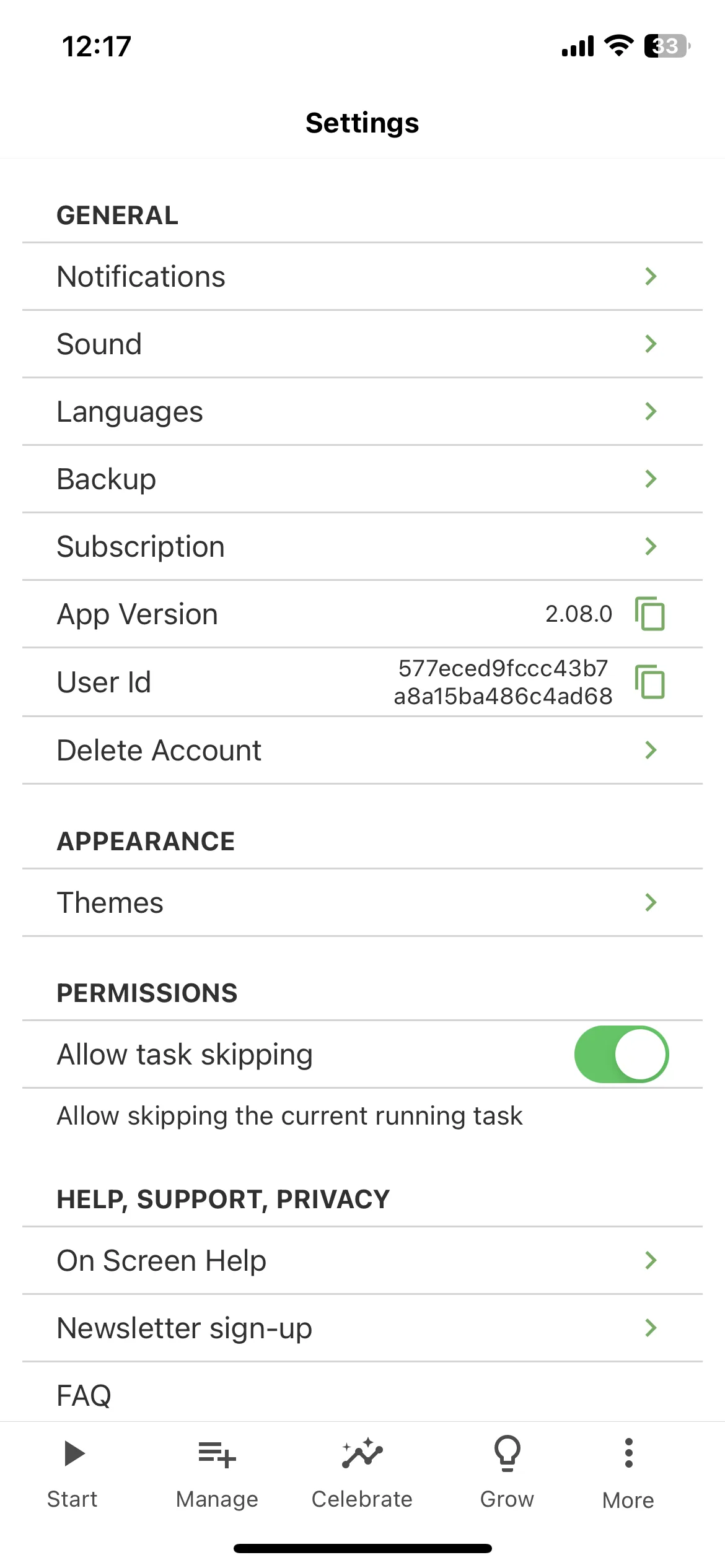The width and height of the screenshot is (725, 1568).
Task: Open the Languages settings row
Action: tap(362, 411)
